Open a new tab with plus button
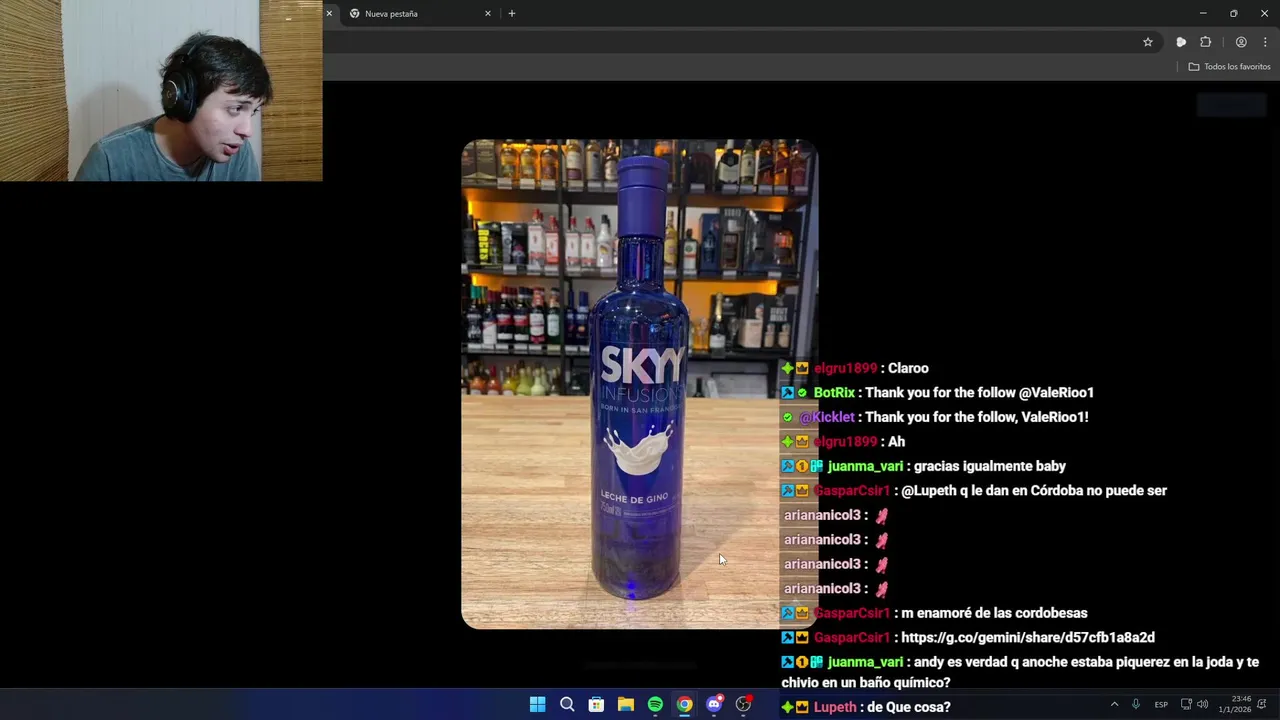 (x=512, y=14)
